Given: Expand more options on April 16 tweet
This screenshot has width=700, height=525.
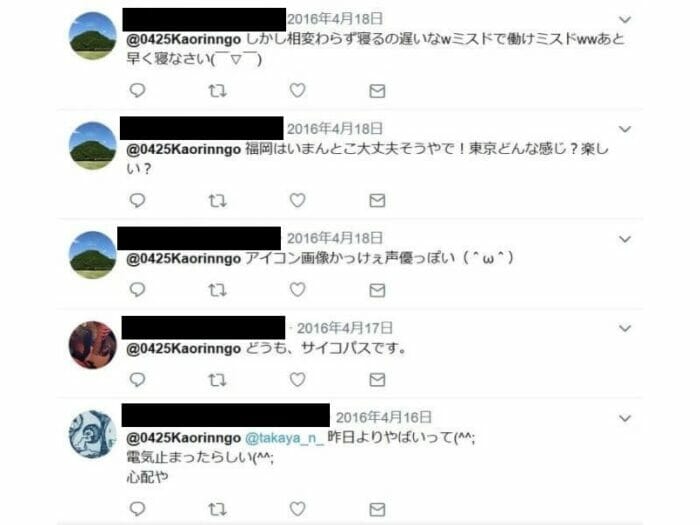Looking at the screenshot, I should point(625,419).
